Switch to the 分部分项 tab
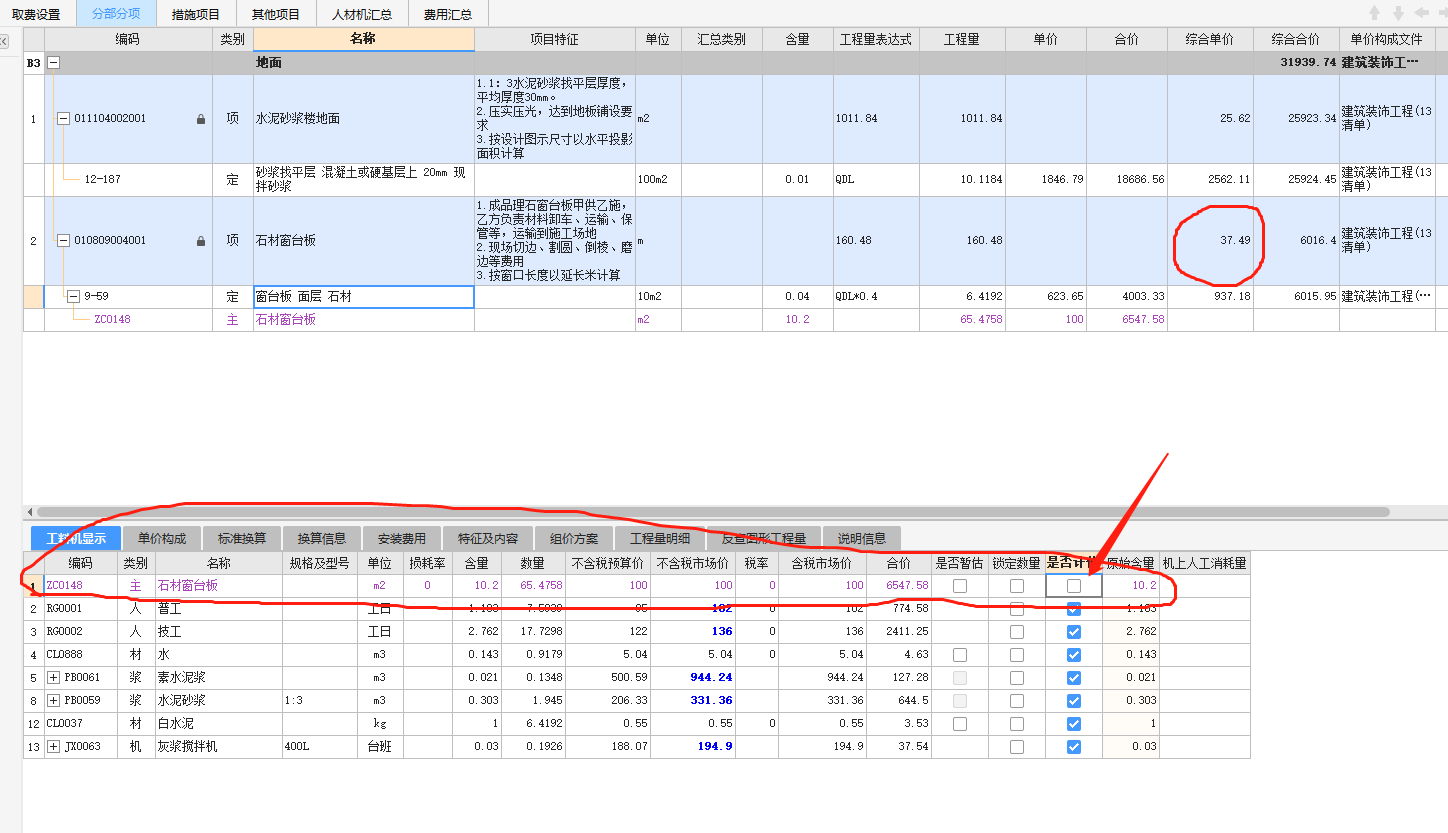The height and width of the screenshot is (833, 1448). point(116,14)
